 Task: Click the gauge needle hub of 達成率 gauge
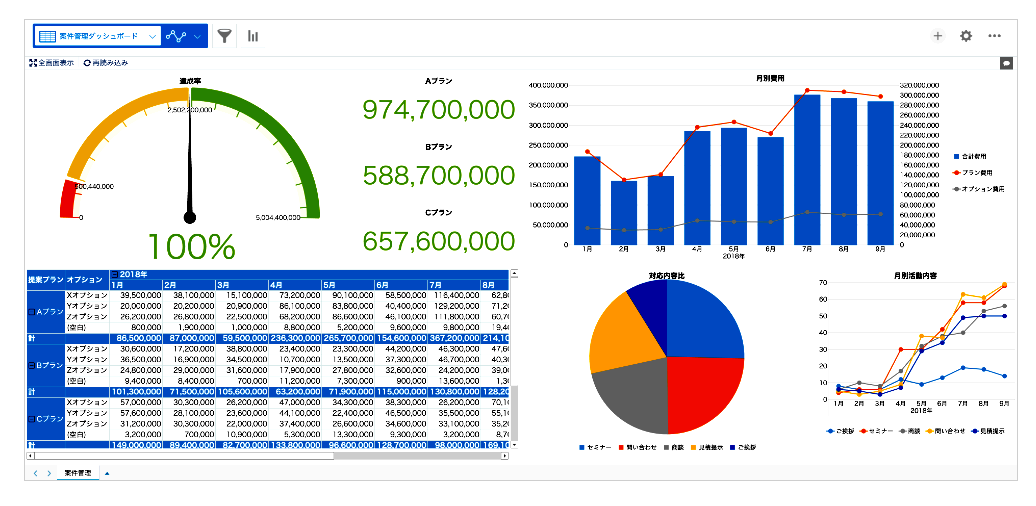tap(190, 217)
